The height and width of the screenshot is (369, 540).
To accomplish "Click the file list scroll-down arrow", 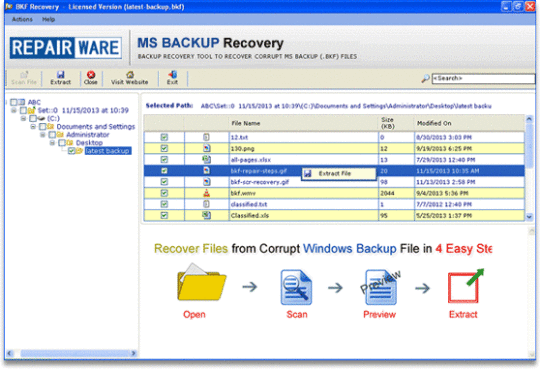I will point(529,217).
